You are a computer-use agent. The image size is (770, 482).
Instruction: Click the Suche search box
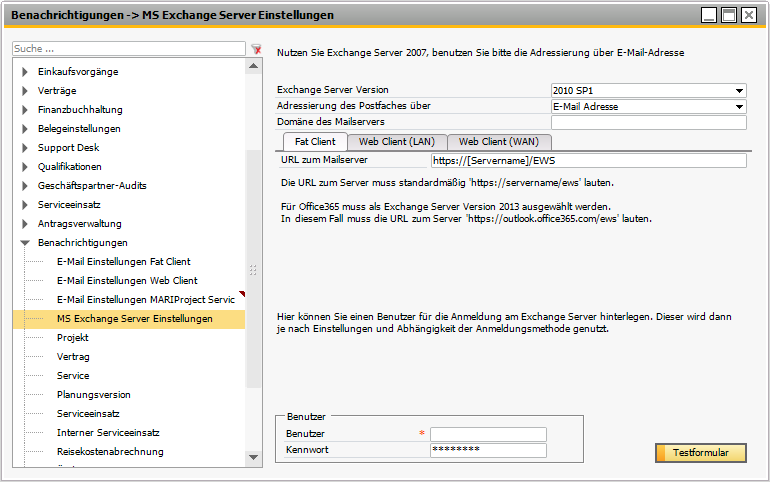[x=128, y=48]
